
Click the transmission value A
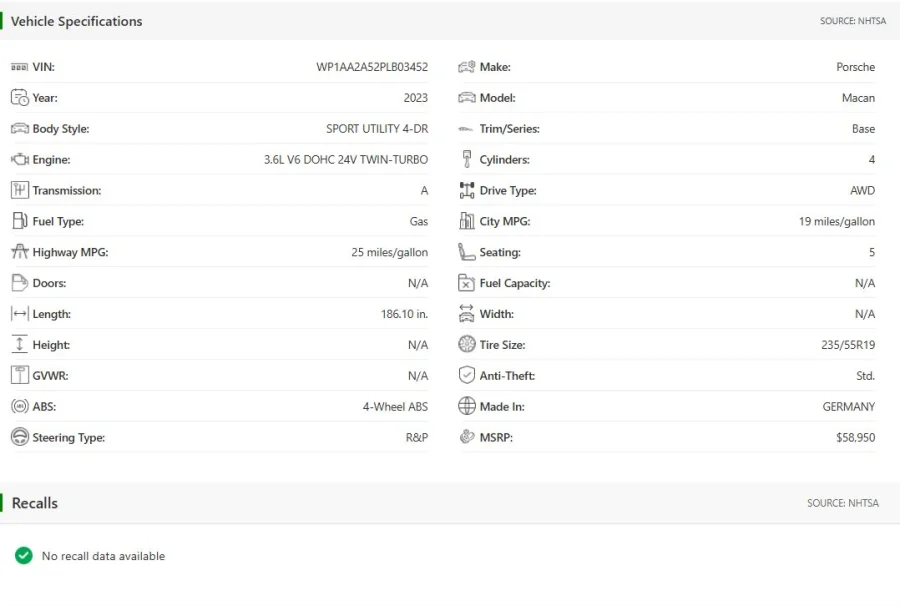pos(424,191)
